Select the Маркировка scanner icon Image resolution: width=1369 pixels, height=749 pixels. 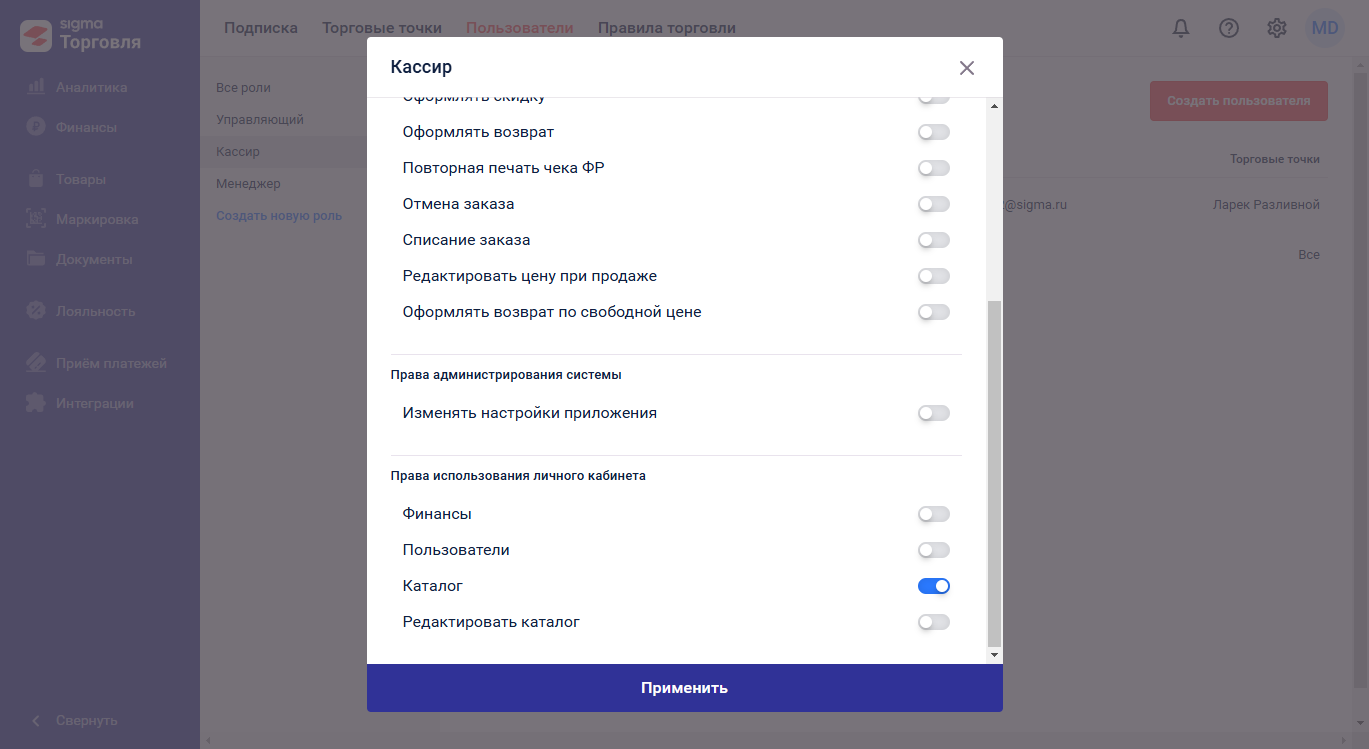point(36,219)
